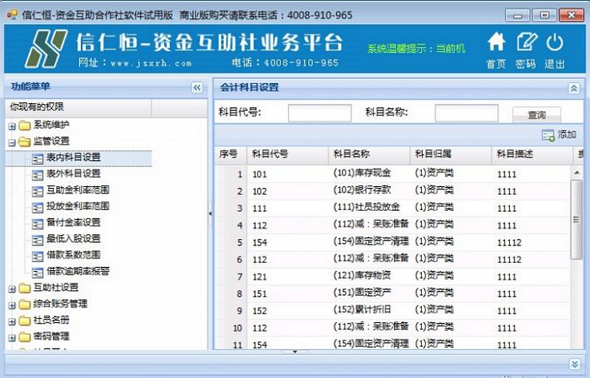Screen dimensions: 590x378
Task: Click 科目代号 112 in row 10
Action: [260, 328]
